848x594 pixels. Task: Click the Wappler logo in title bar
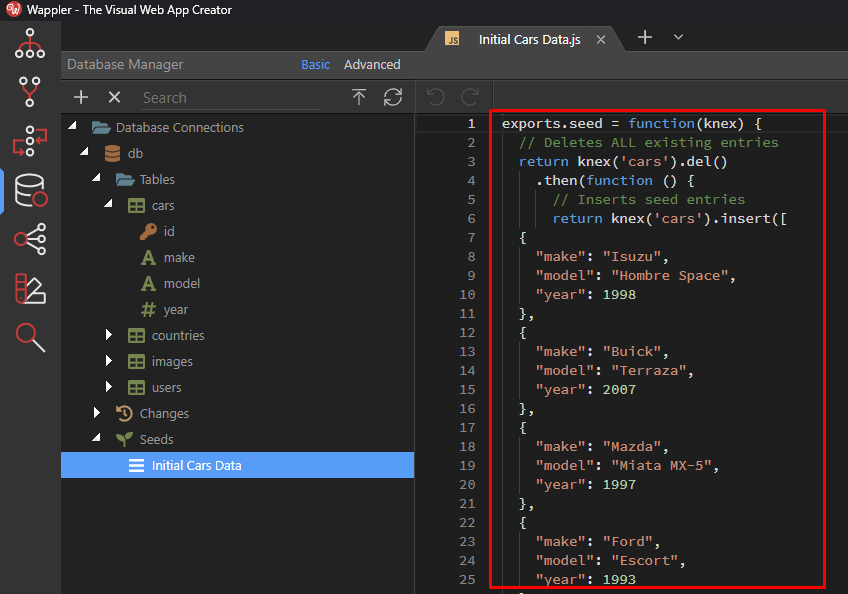(13, 9)
